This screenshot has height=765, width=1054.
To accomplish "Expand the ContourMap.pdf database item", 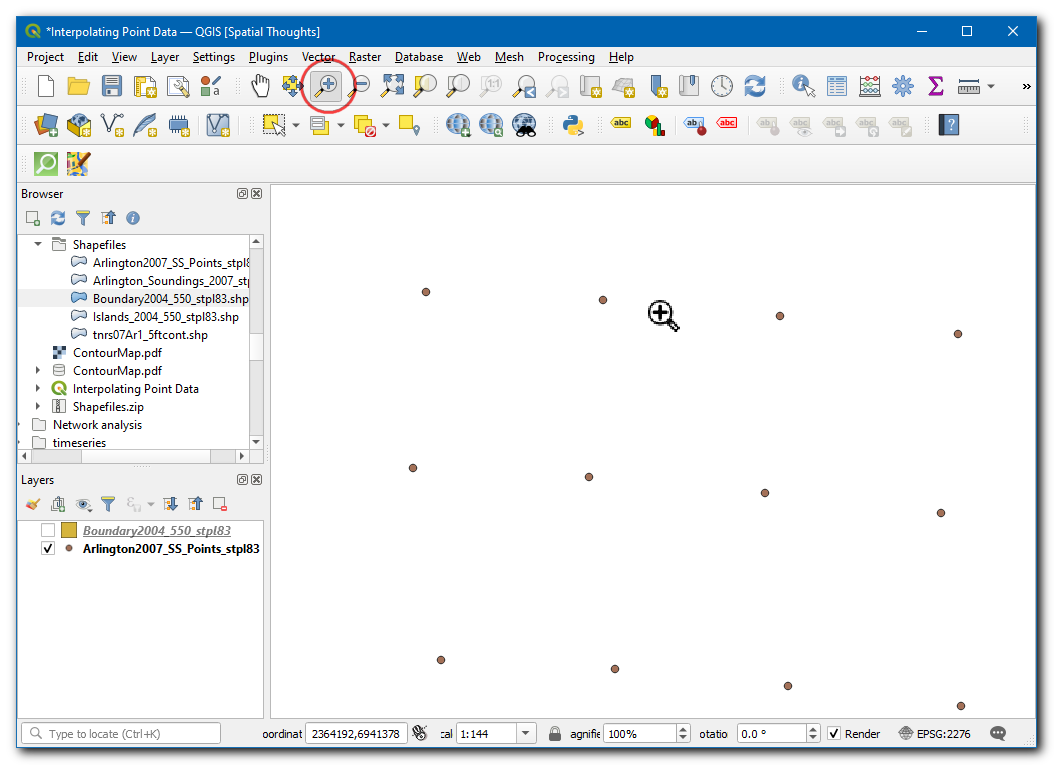I will [x=38, y=370].
